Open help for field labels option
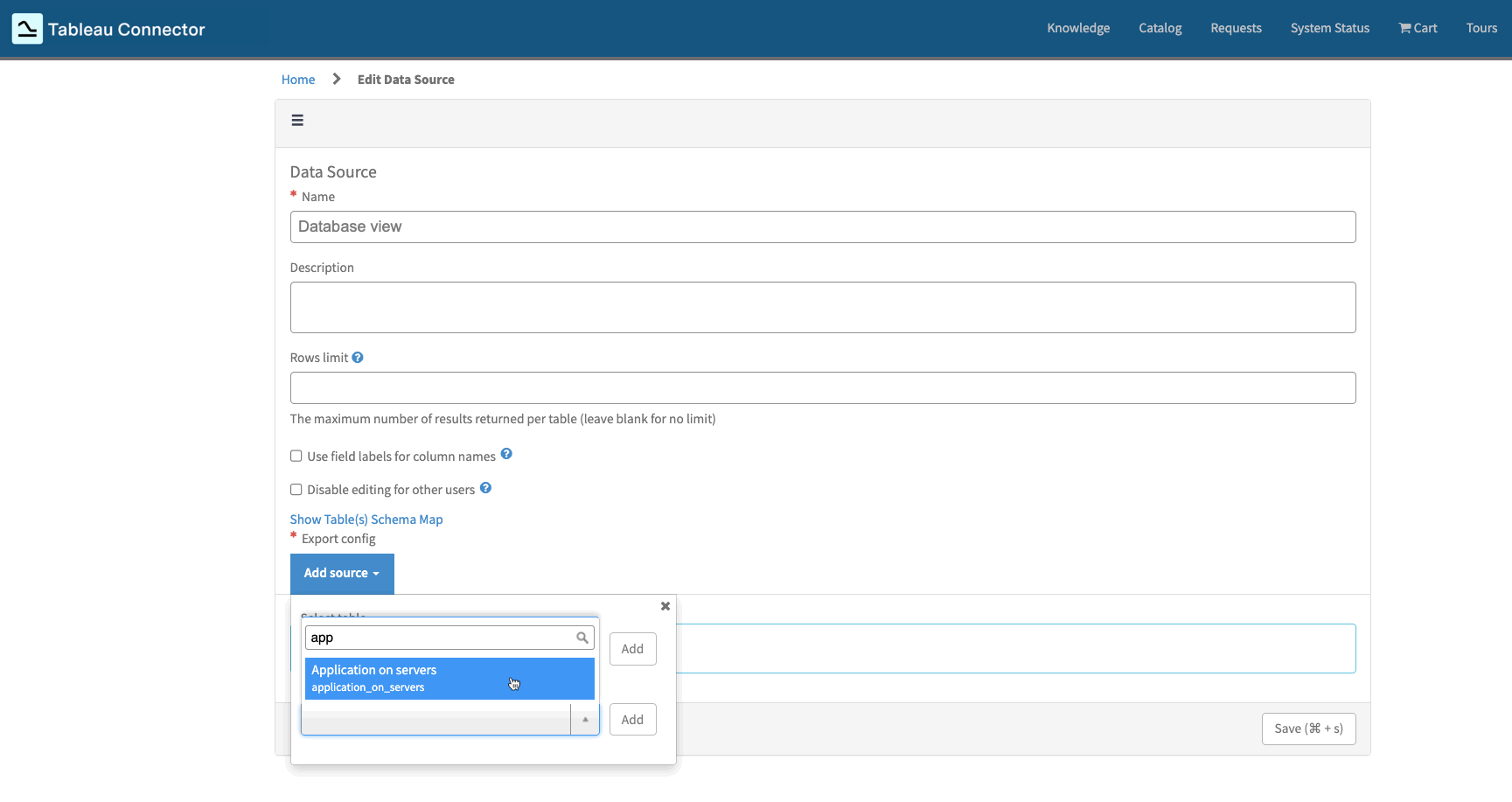This screenshot has width=1512, height=802. pyautogui.click(x=506, y=454)
